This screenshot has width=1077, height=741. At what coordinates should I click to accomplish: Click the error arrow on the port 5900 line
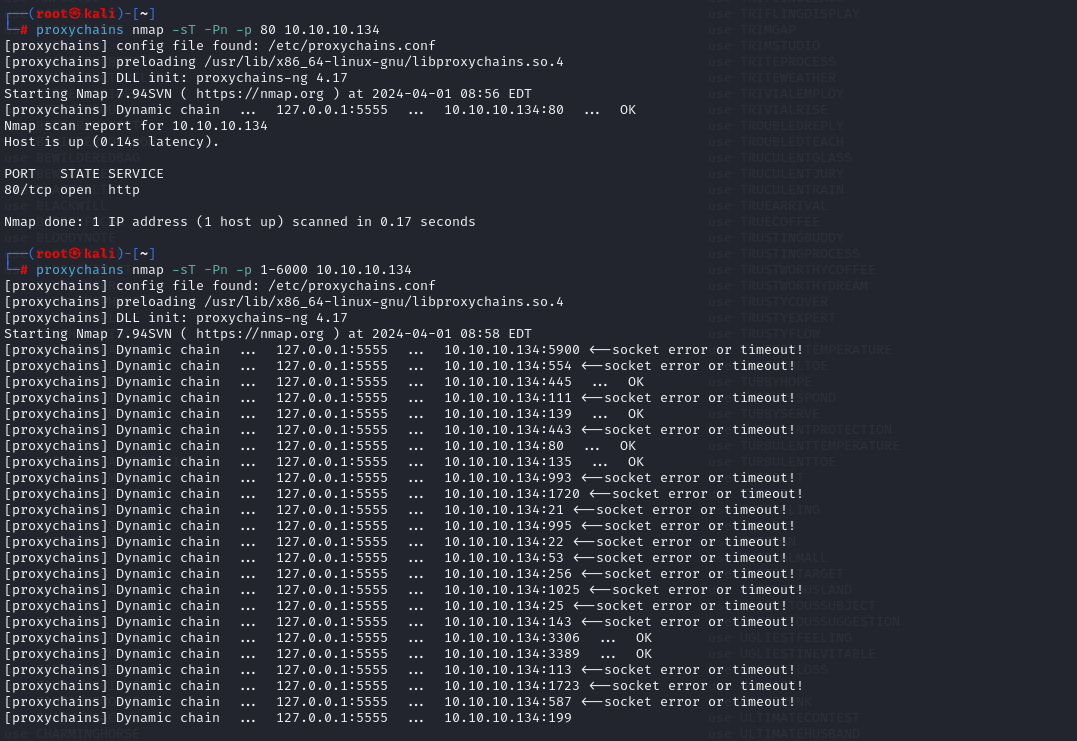tap(599, 350)
